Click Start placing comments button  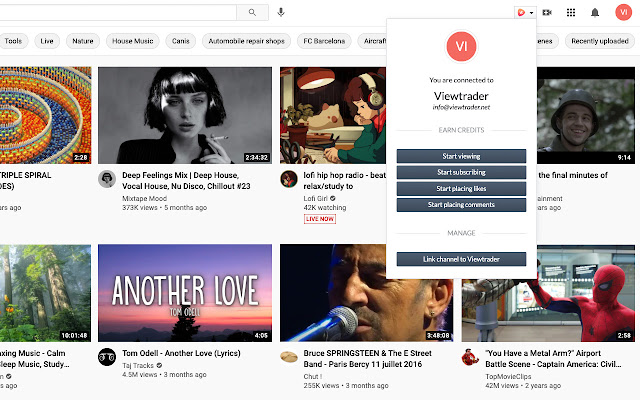click(461, 204)
